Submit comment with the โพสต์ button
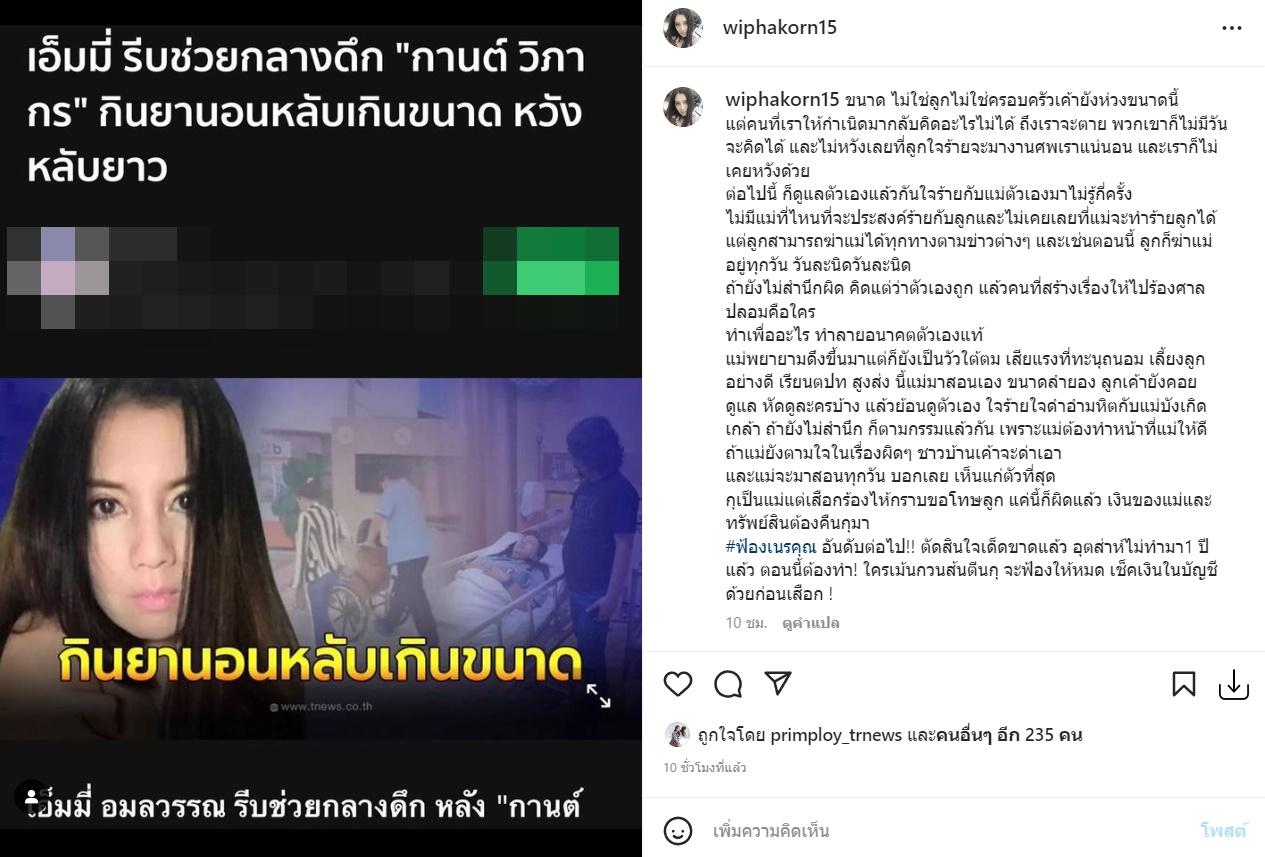 click(1224, 831)
